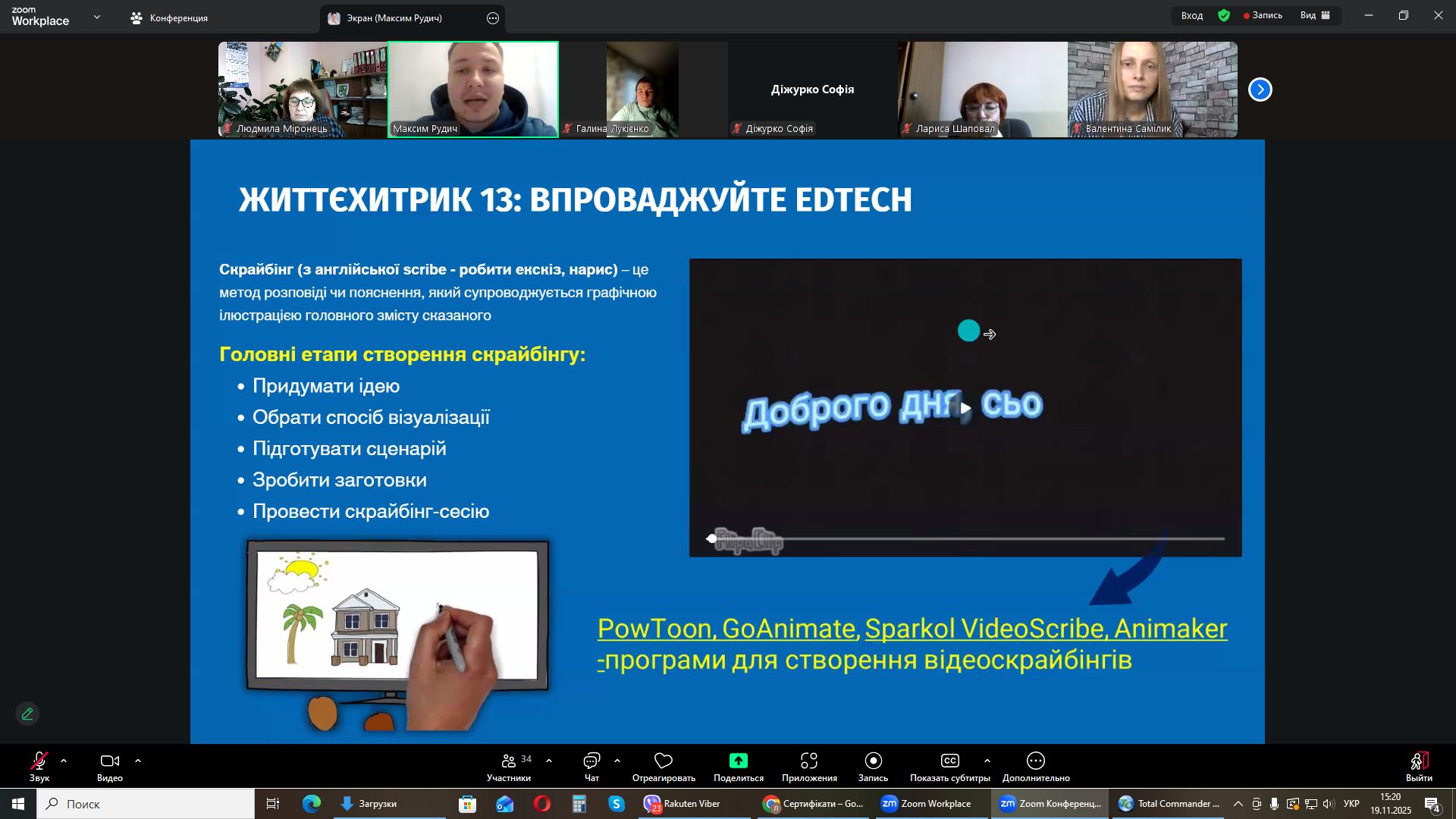
Task: Open the Participants panel icon
Action: pos(509,761)
